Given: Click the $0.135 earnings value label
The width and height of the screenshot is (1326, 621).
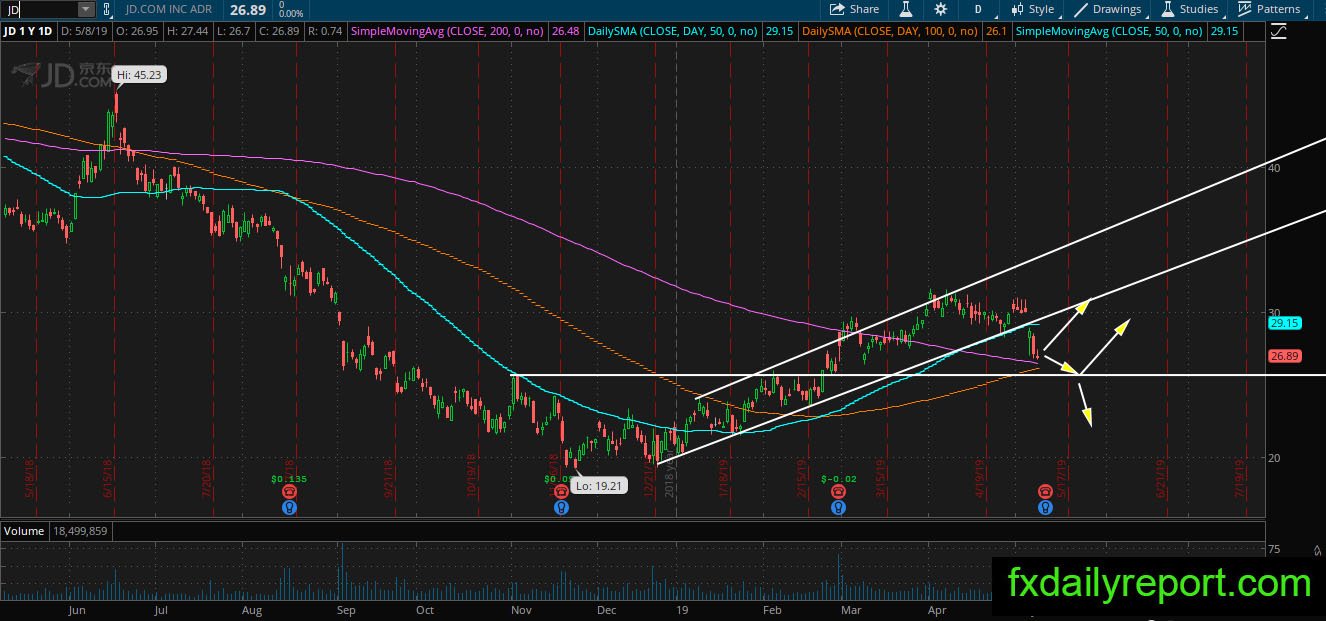Looking at the screenshot, I should pos(289,479).
